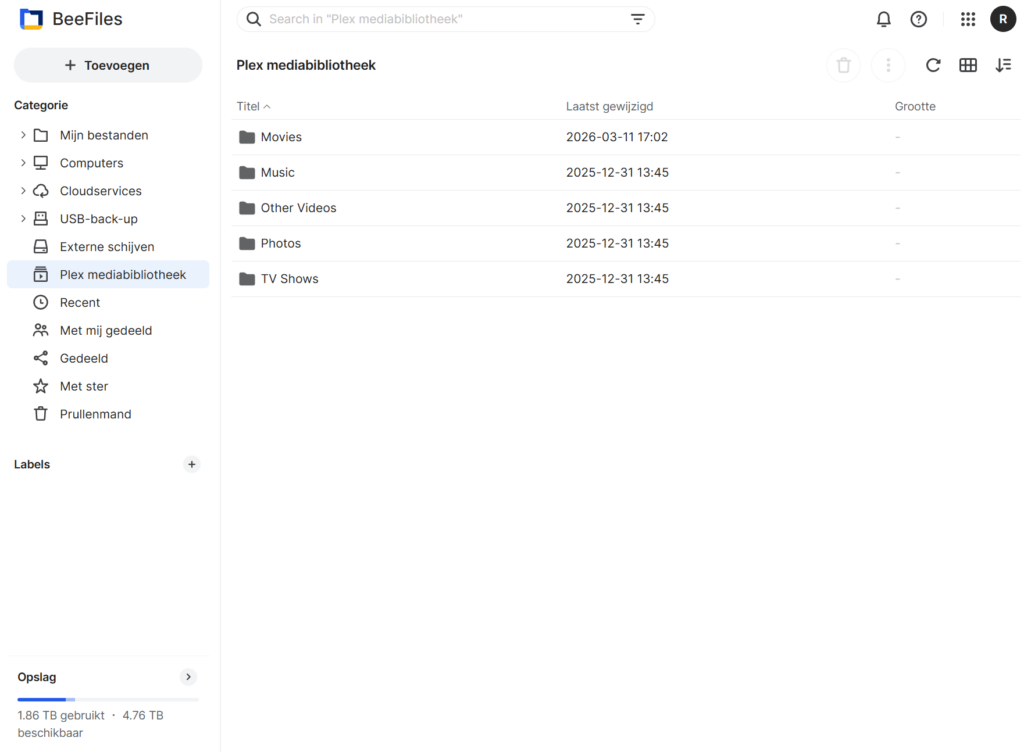1024x752 pixels.
Task: Sort the list by Titel column header
Action: (248, 106)
